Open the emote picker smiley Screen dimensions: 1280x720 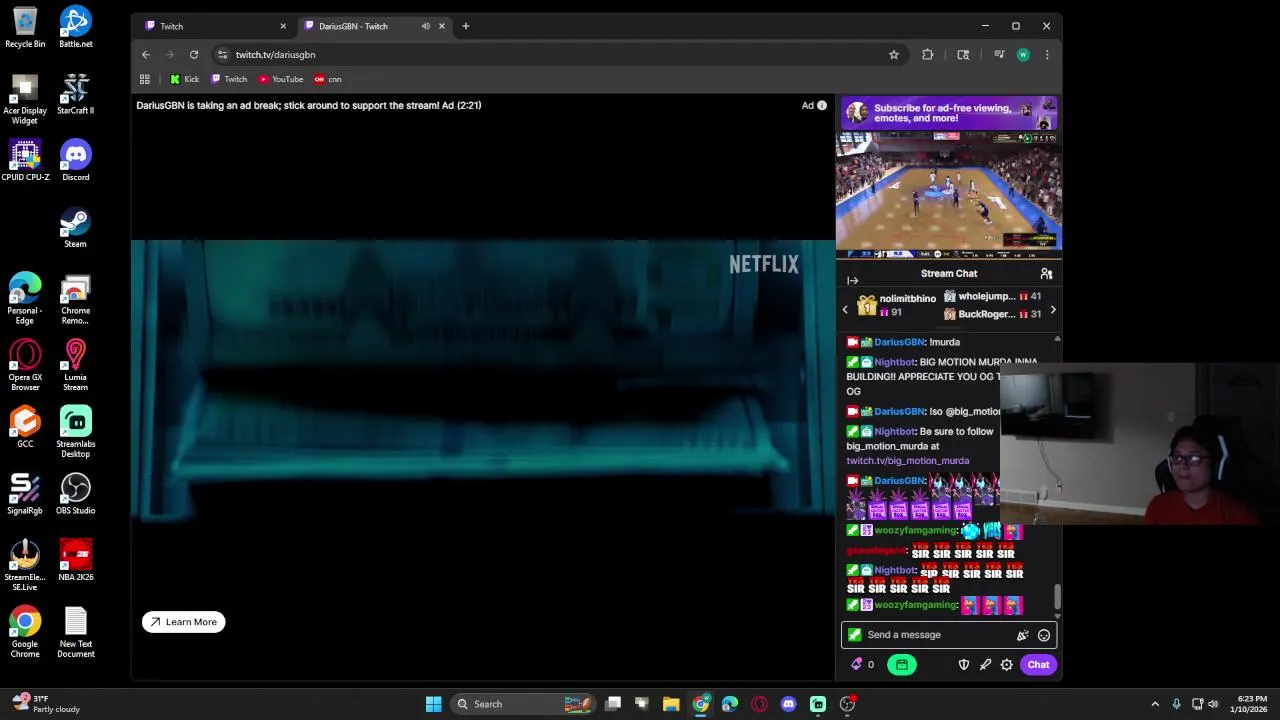(x=1044, y=635)
